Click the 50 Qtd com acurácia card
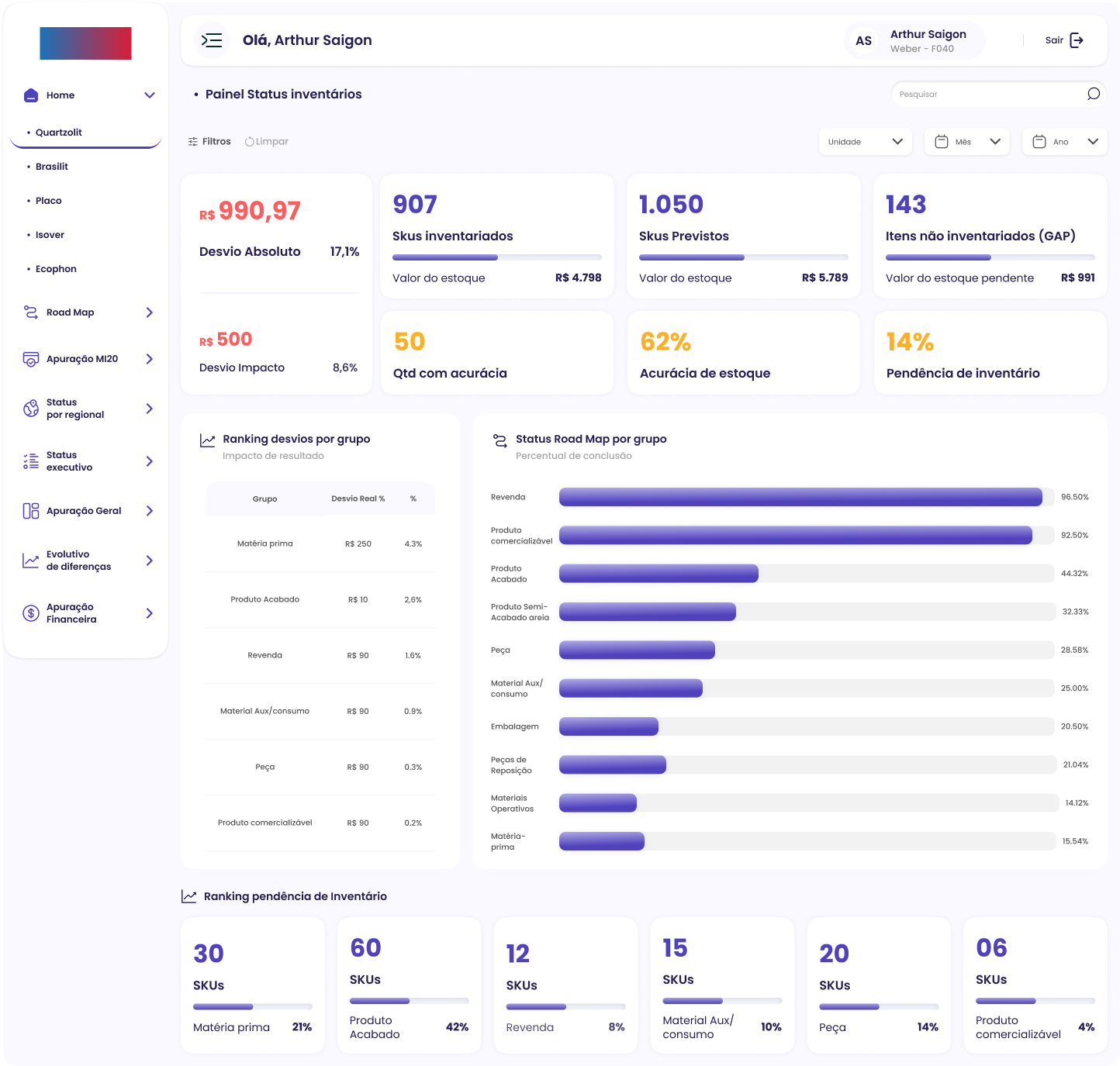This screenshot has width=1120, height=1066. (x=497, y=353)
